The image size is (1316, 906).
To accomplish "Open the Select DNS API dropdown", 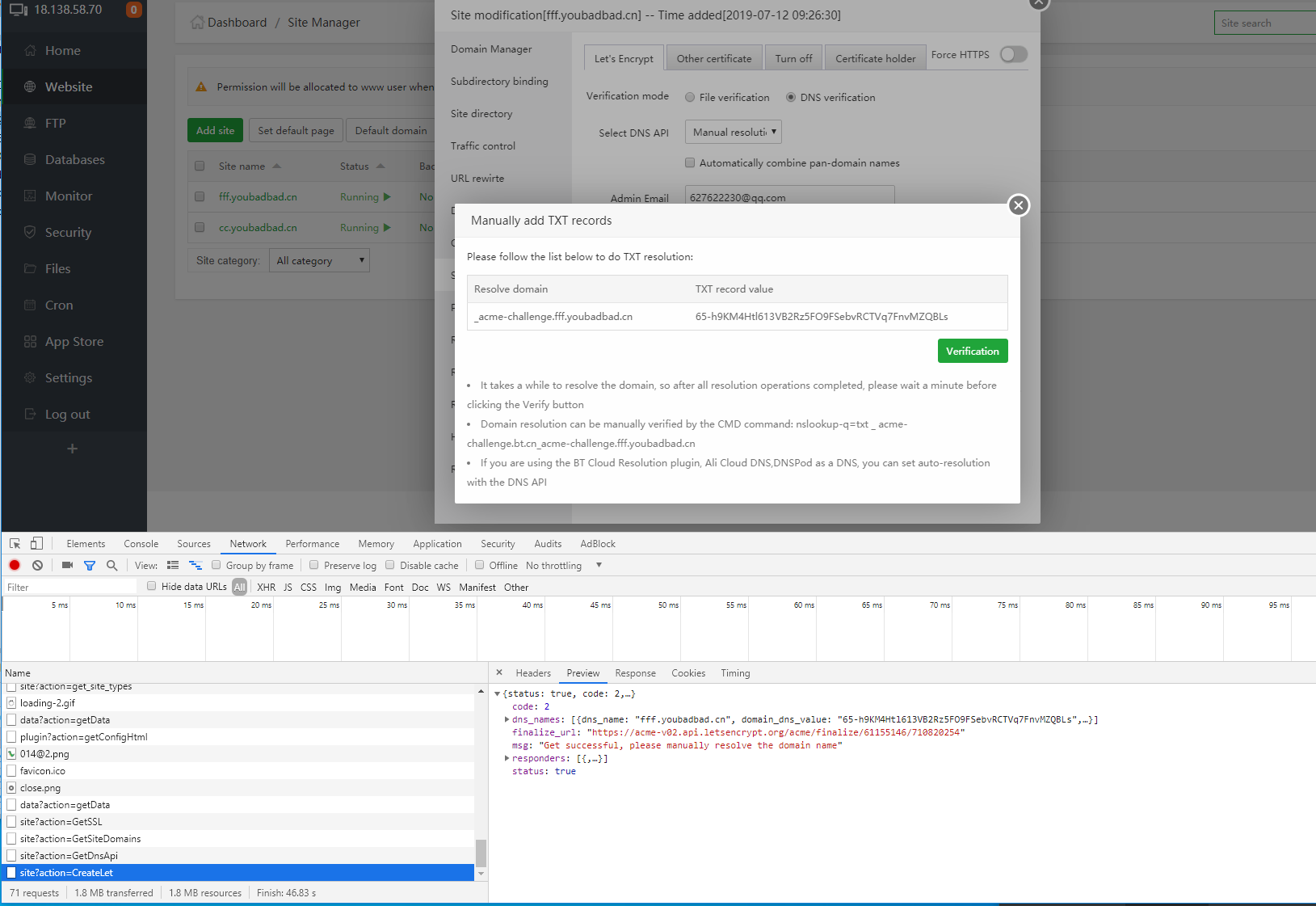I will tap(733, 132).
